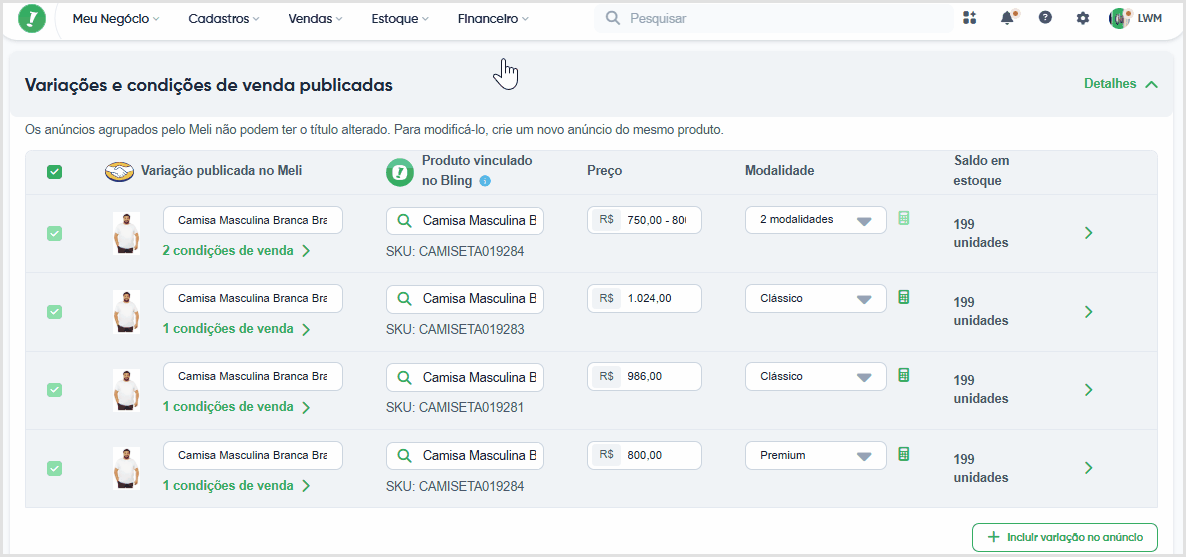Toggle the select-all header checkbox
This screenshot has width=1186, height=557.
point(54,172)
